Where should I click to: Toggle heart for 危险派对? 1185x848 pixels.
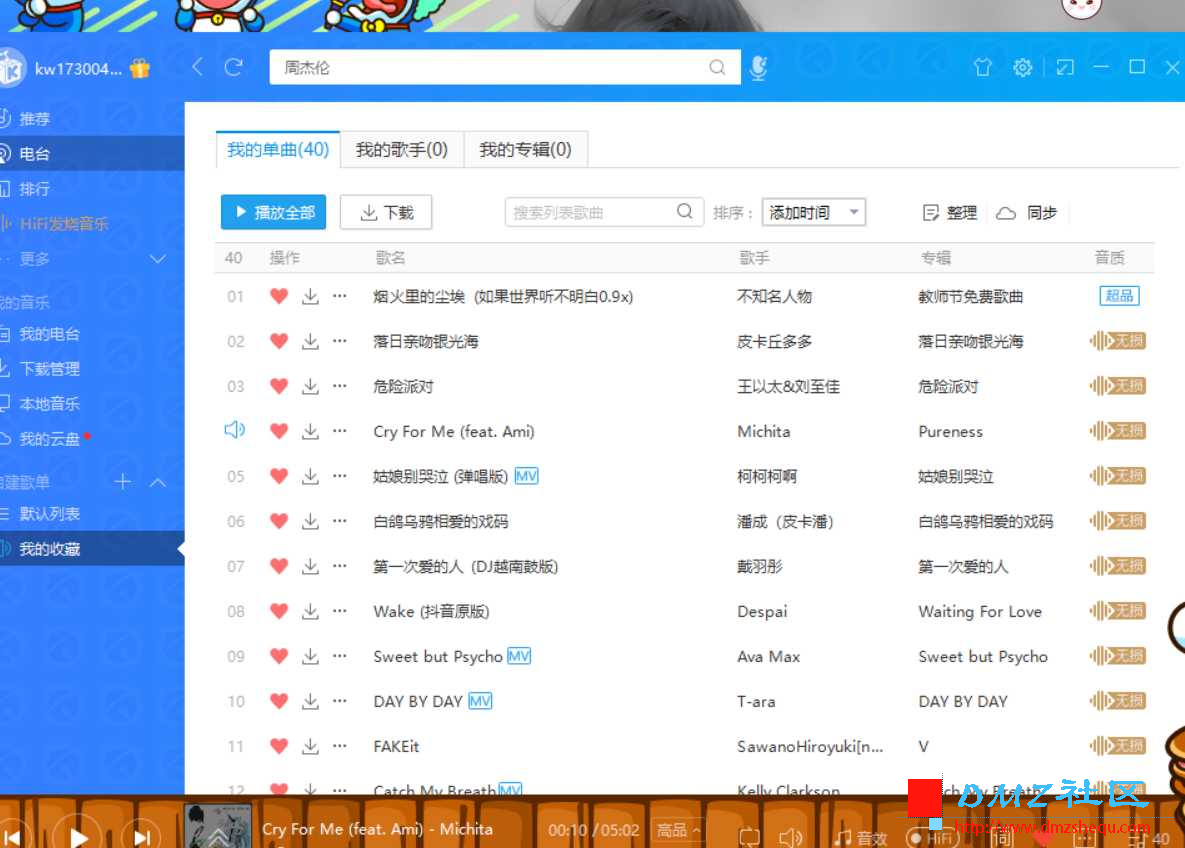click(279, 385)
